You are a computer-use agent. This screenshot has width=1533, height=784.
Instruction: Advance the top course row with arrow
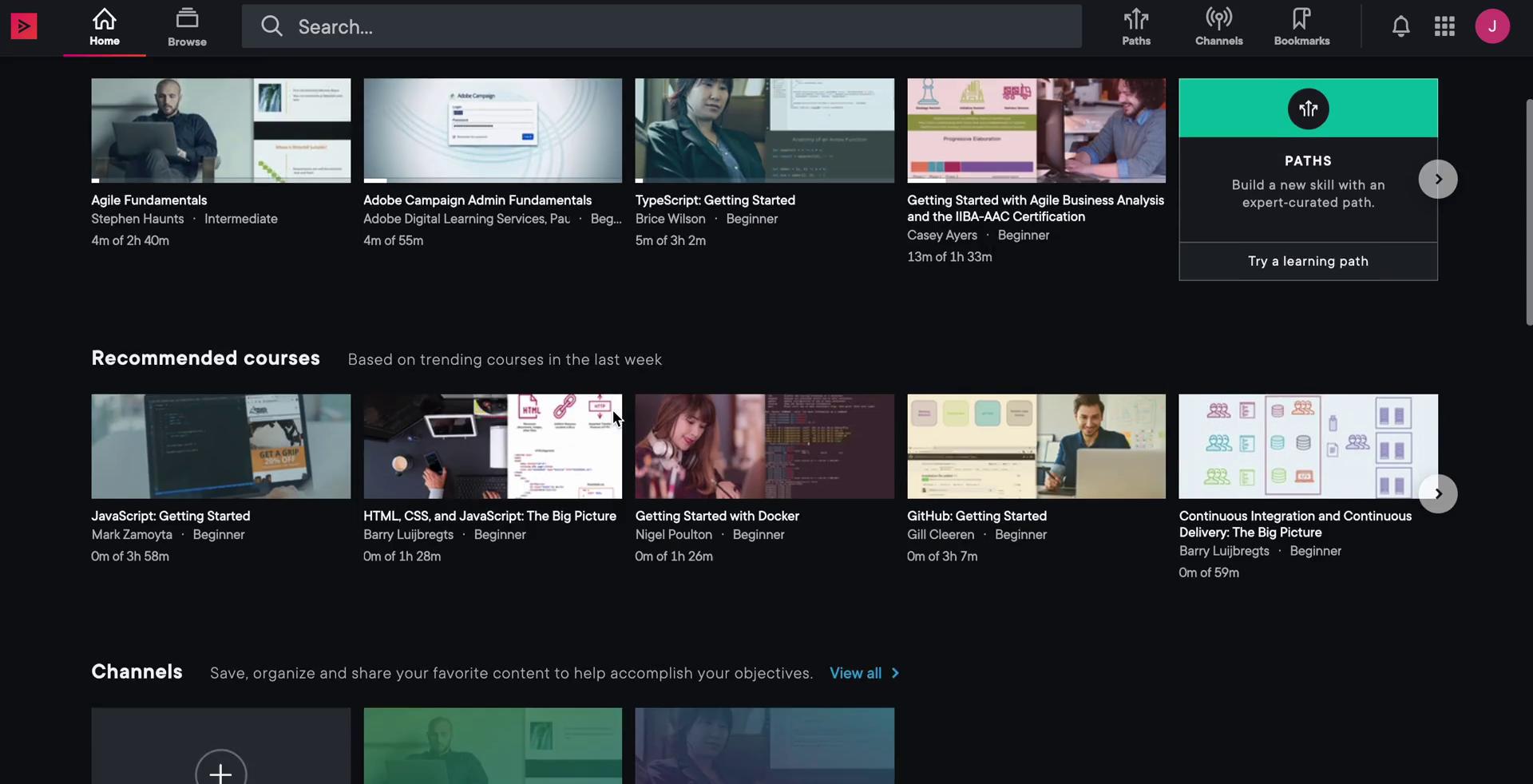pyautogui.click(x=1438, y=179)
